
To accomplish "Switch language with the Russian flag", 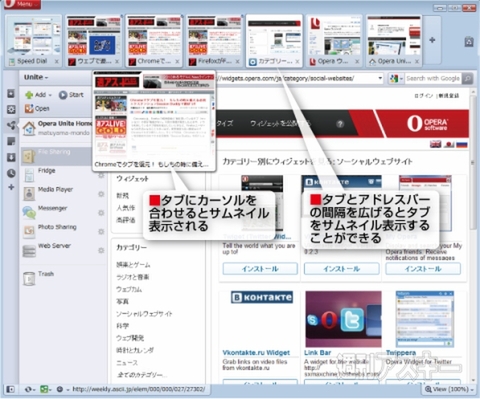I will point(462,144).
